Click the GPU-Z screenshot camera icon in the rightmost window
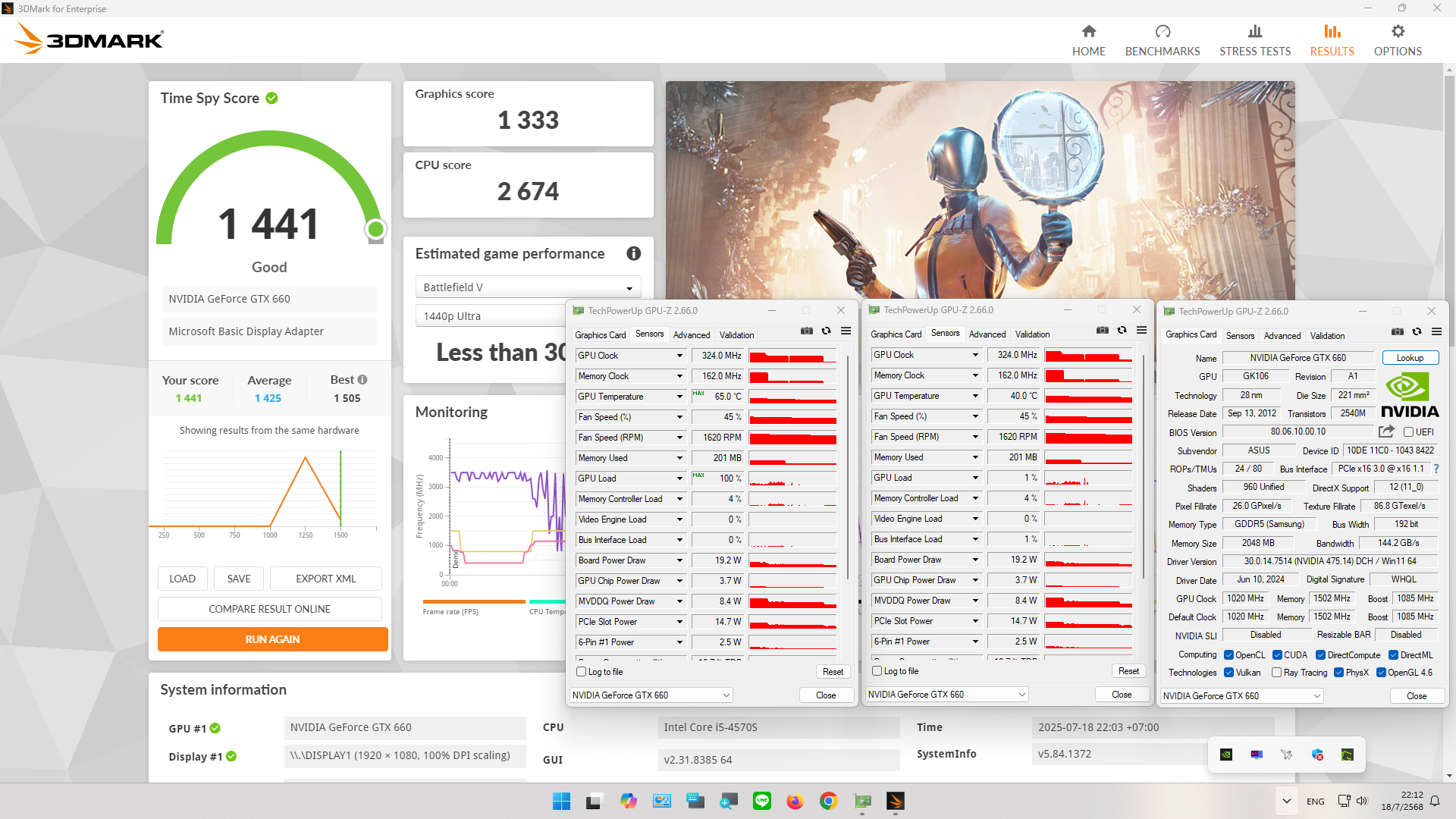Image resolution: width=1456 pixels, height=819 pixels. [1397, 332]
